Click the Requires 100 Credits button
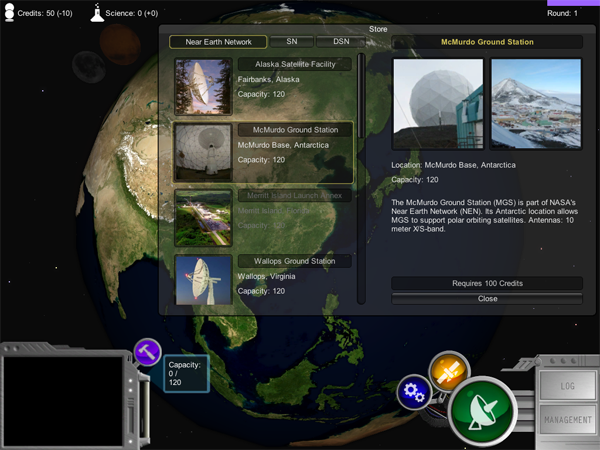 click(x=487, y=283)
